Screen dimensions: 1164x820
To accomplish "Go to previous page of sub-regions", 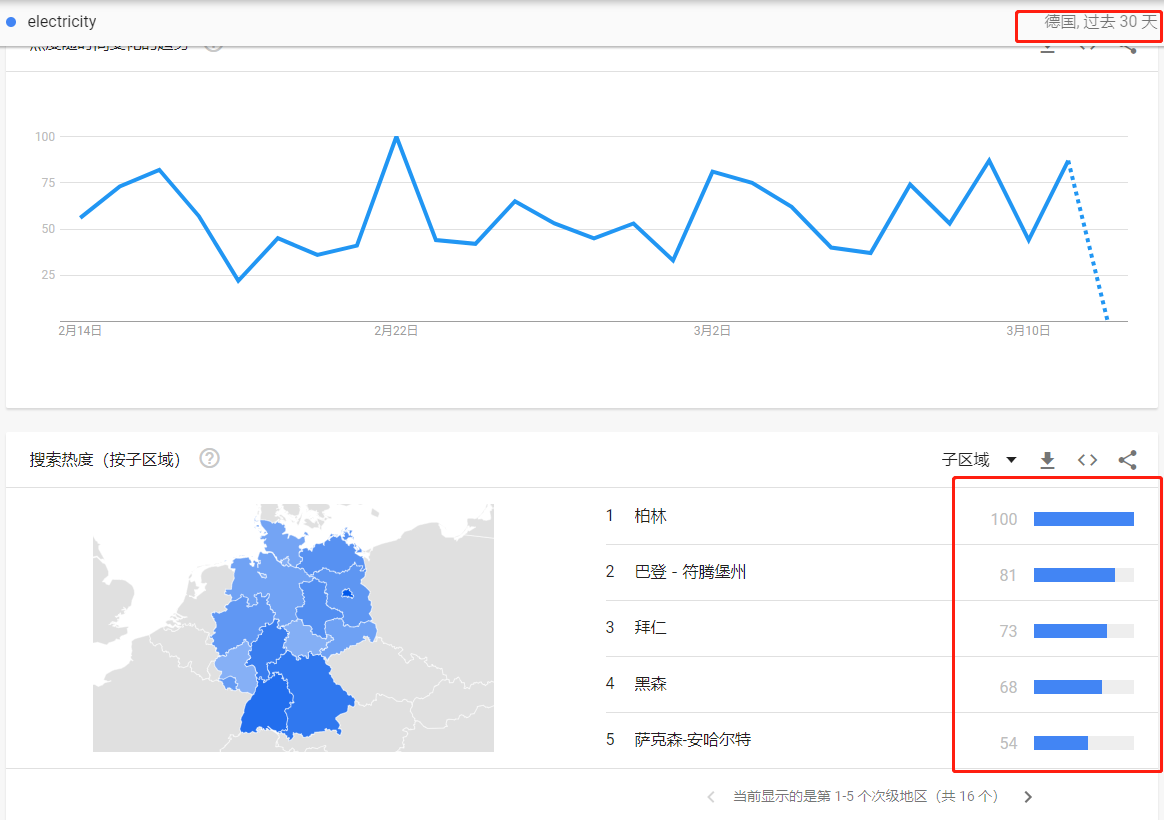I will (711, 797).
